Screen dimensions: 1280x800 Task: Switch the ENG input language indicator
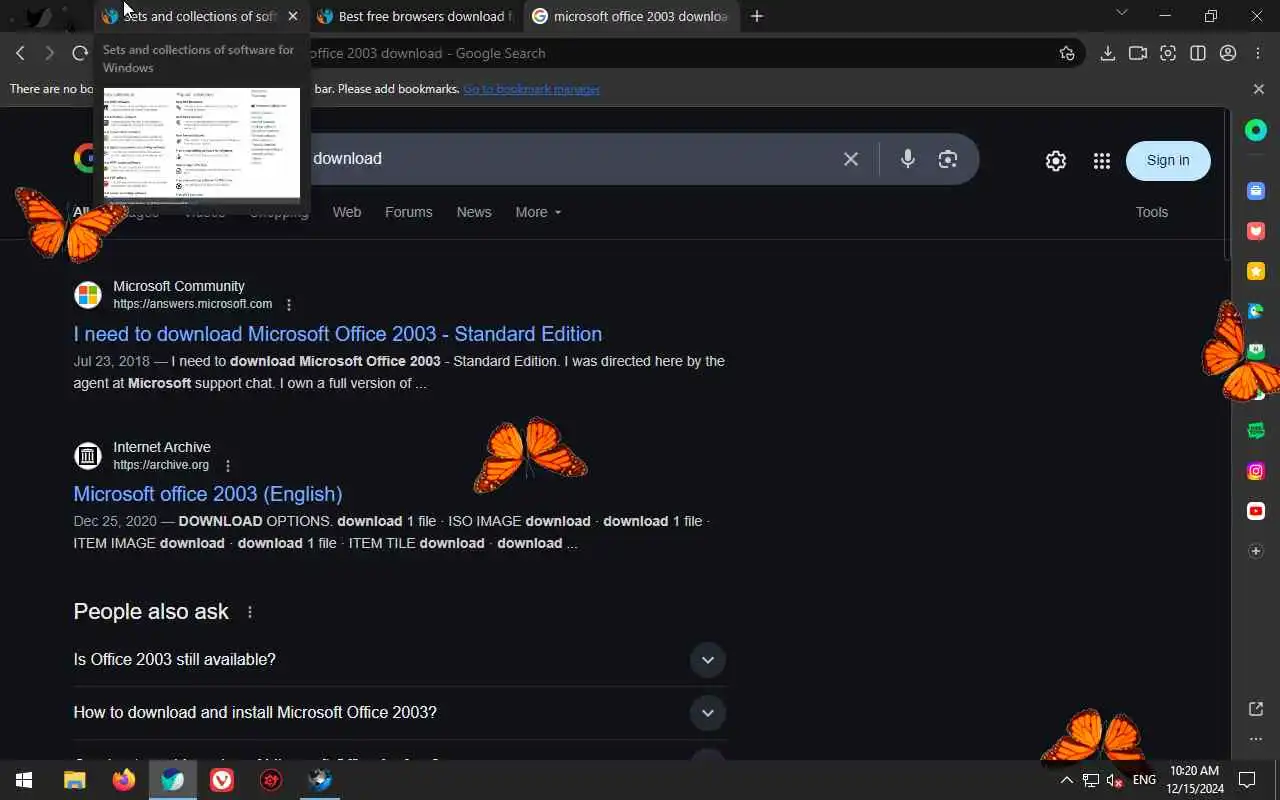[1144, 780]
